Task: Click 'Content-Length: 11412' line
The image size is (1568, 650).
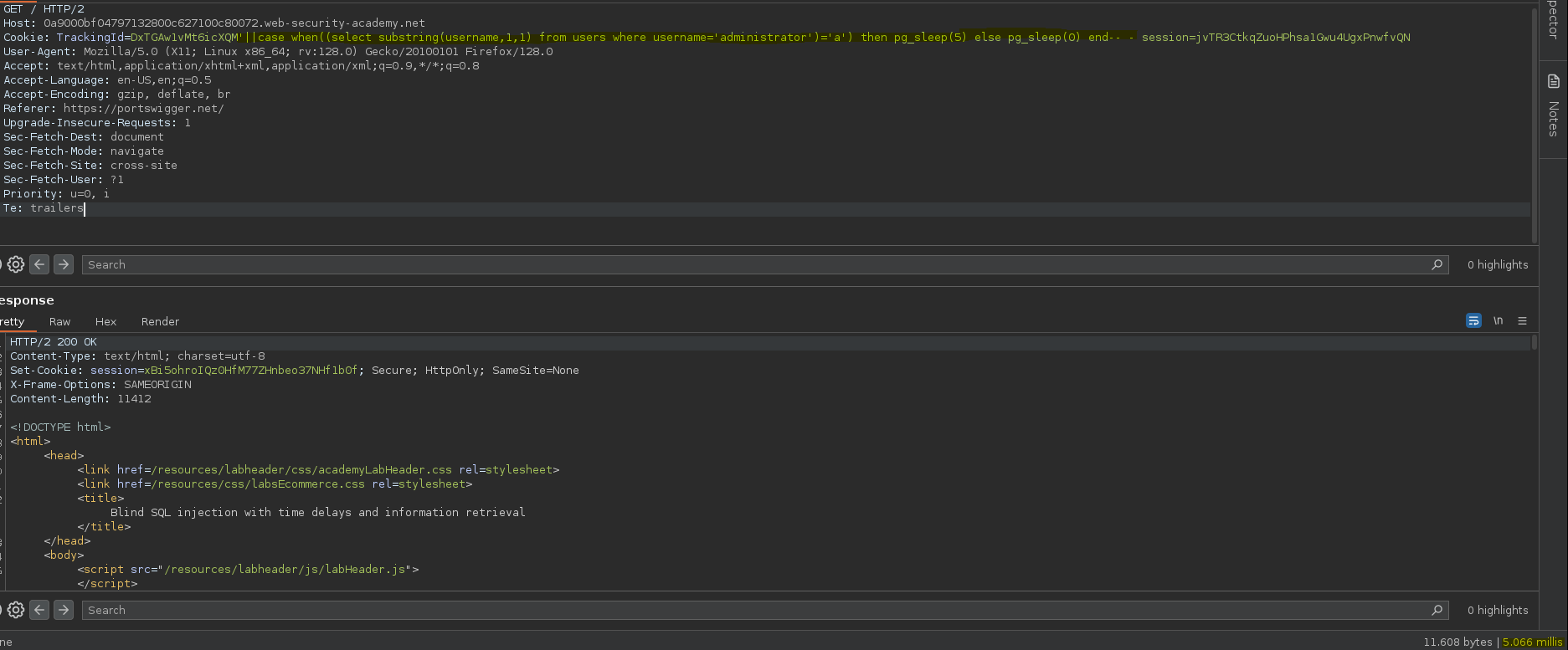Action: [x=80, y=399]
